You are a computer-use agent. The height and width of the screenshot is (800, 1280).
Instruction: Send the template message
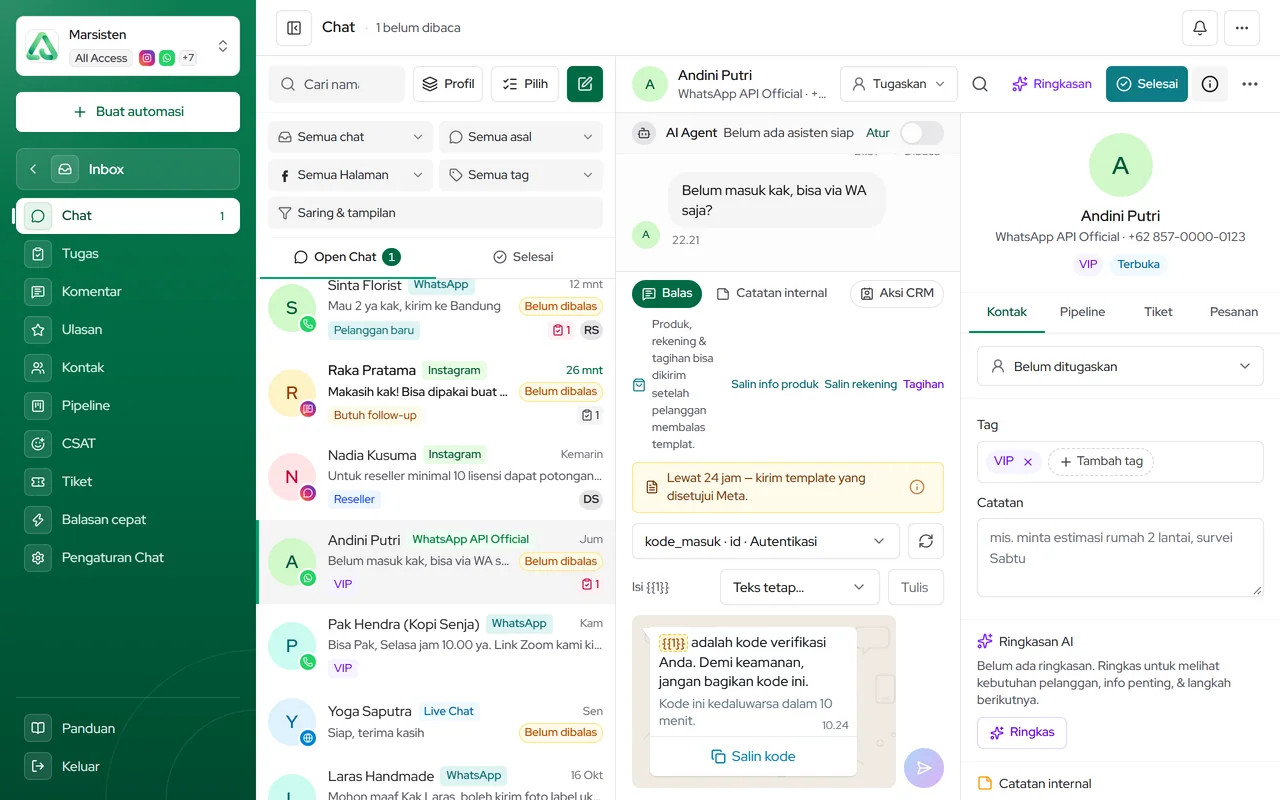923,768
